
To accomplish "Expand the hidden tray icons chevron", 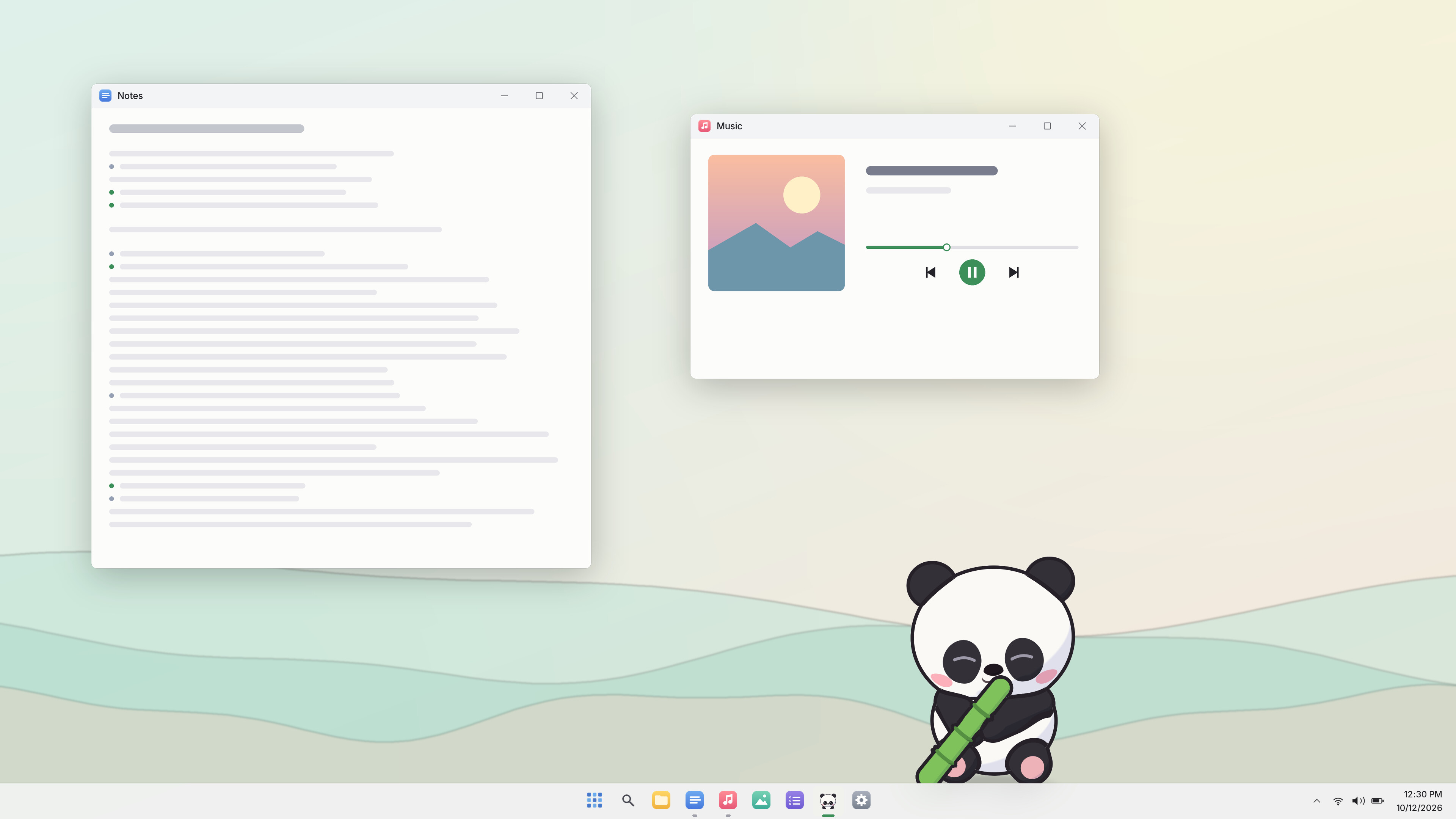I will [1316, 801].
